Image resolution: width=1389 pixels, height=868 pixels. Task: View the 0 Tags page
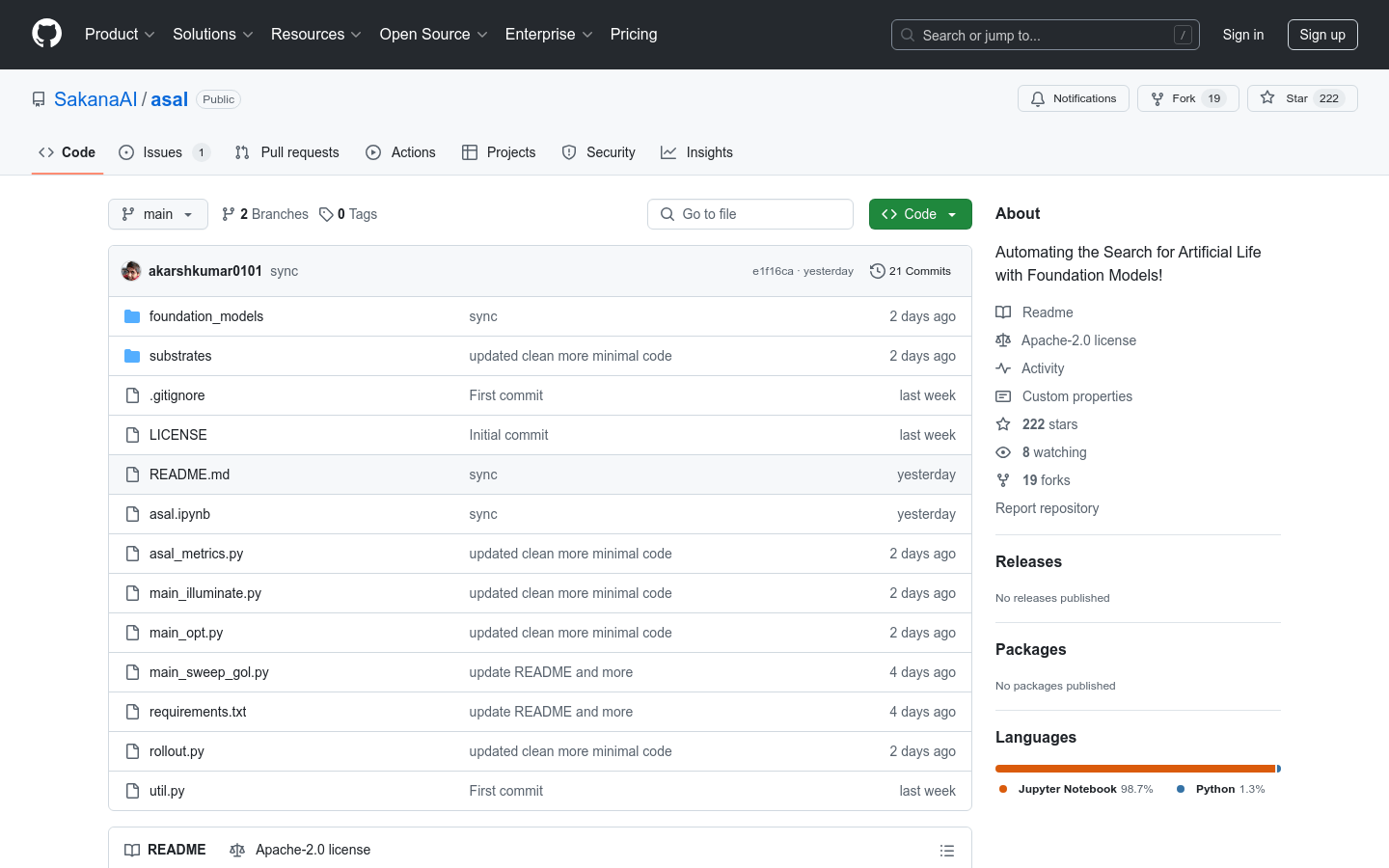[348, 214]
